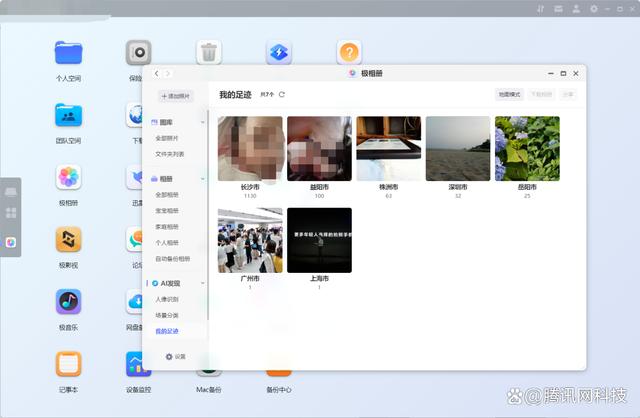Launch the 极相册 desktop app icon
The height and width of the screenshot is (418, 640).
69,178
